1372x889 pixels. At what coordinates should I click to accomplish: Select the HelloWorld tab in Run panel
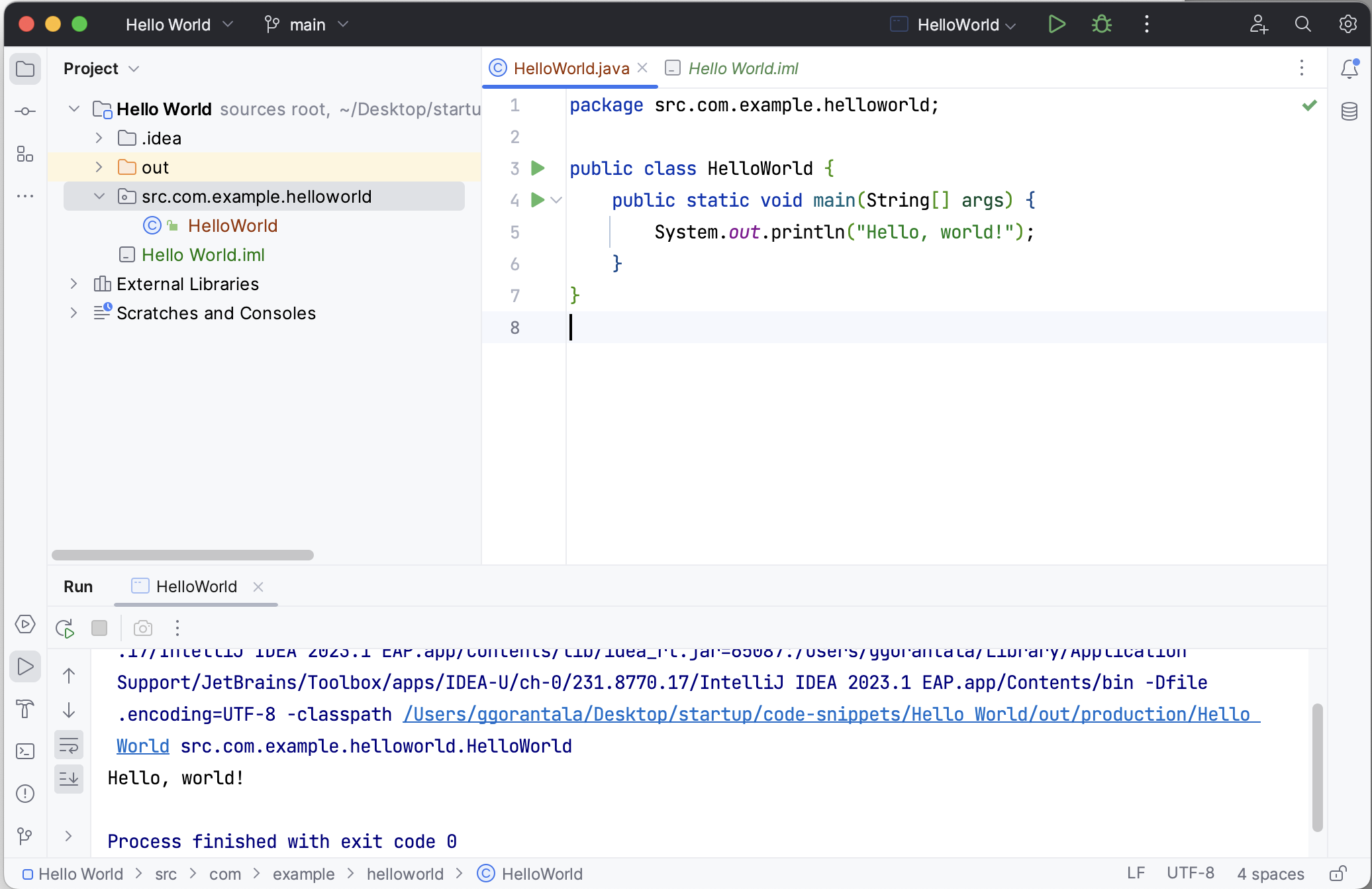point(196,586)
